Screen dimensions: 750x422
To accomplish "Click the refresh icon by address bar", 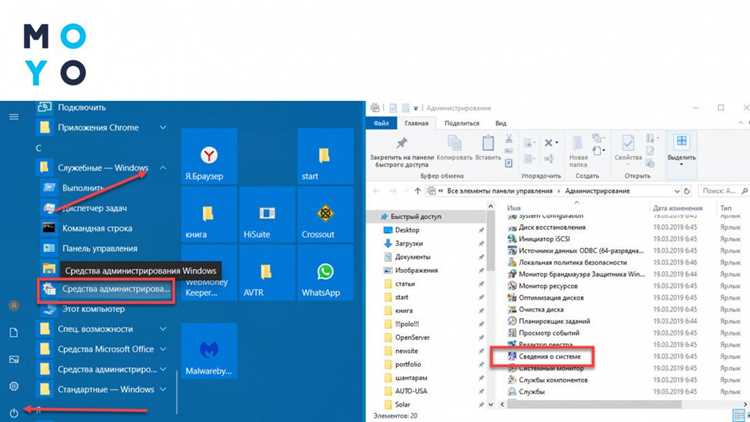I will (x=687, y=191).
